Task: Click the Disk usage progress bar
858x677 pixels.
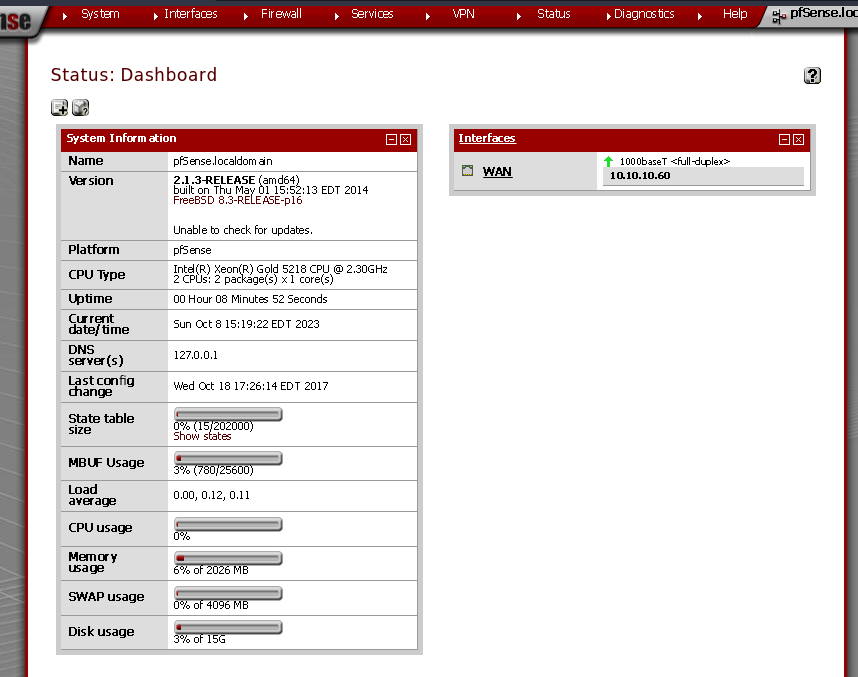Action: point(228,627)
